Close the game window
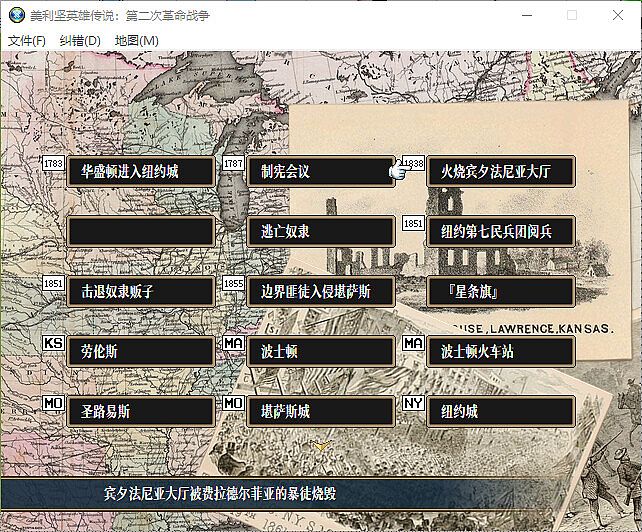The image size is (642, 532). pos(618,16)
